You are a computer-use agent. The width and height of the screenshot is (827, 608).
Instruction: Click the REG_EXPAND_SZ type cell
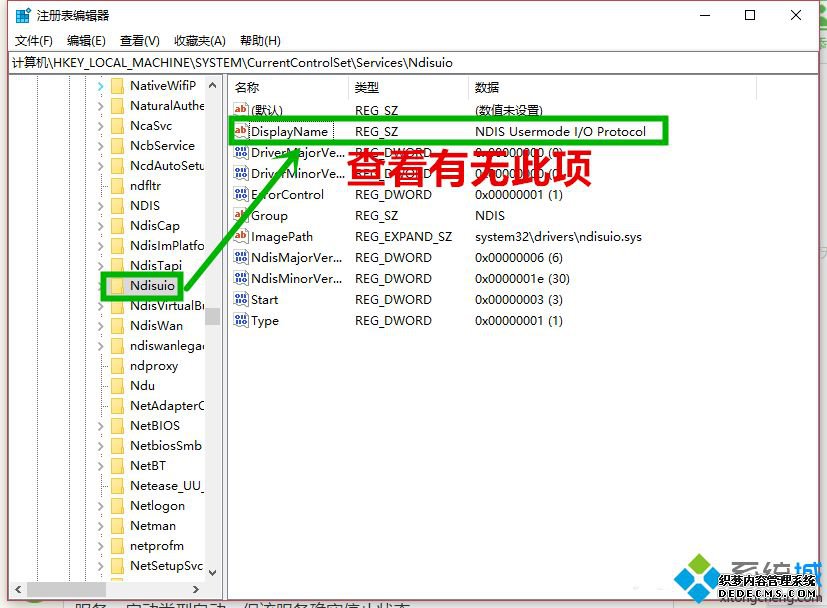point(403,237)
